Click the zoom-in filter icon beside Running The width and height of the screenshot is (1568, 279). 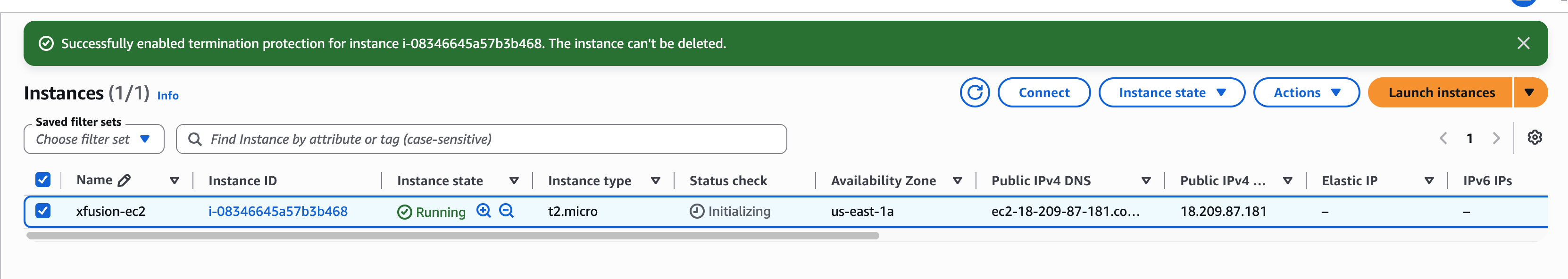[484, 210]
